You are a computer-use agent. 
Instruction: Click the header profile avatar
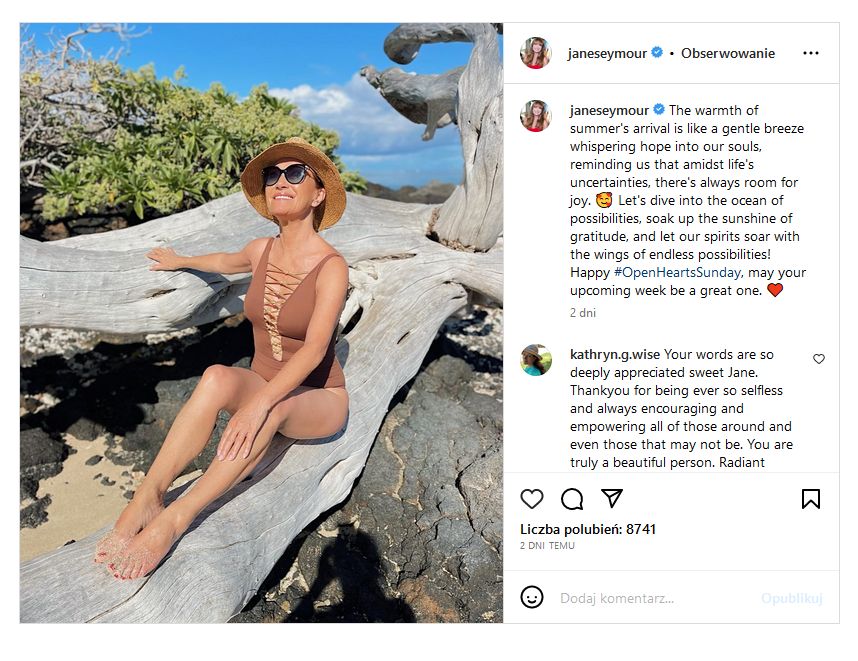[x=536, y=53]
